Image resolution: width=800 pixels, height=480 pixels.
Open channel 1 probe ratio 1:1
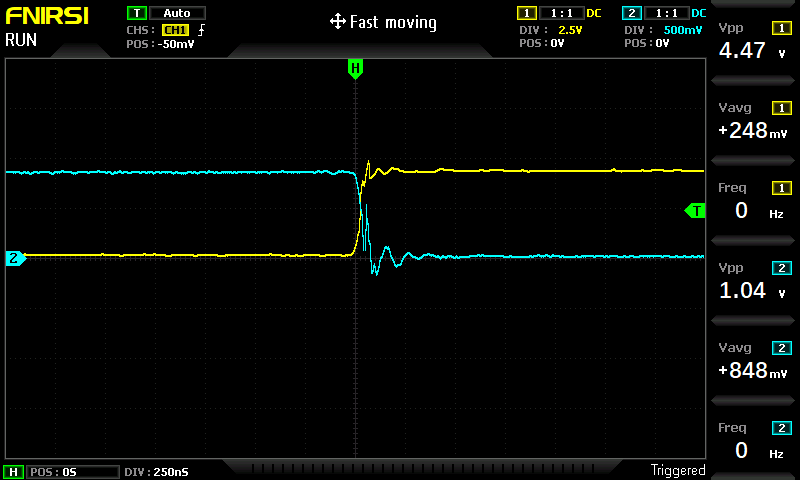(562, 13)
